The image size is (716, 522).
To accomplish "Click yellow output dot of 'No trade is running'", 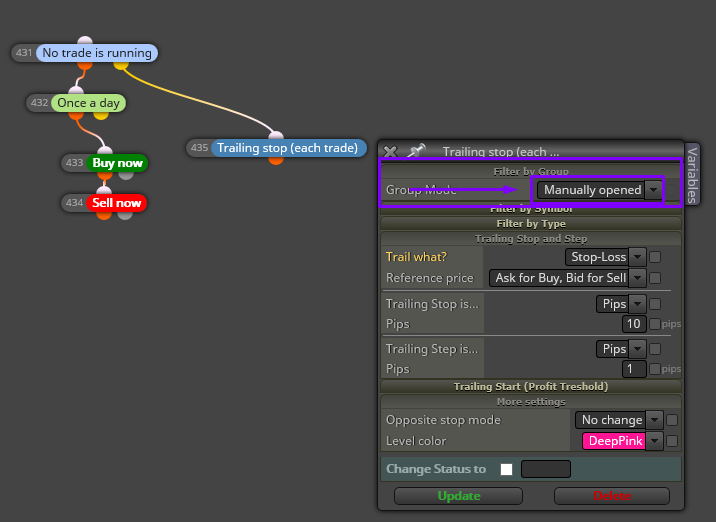I will coord(121,65).
